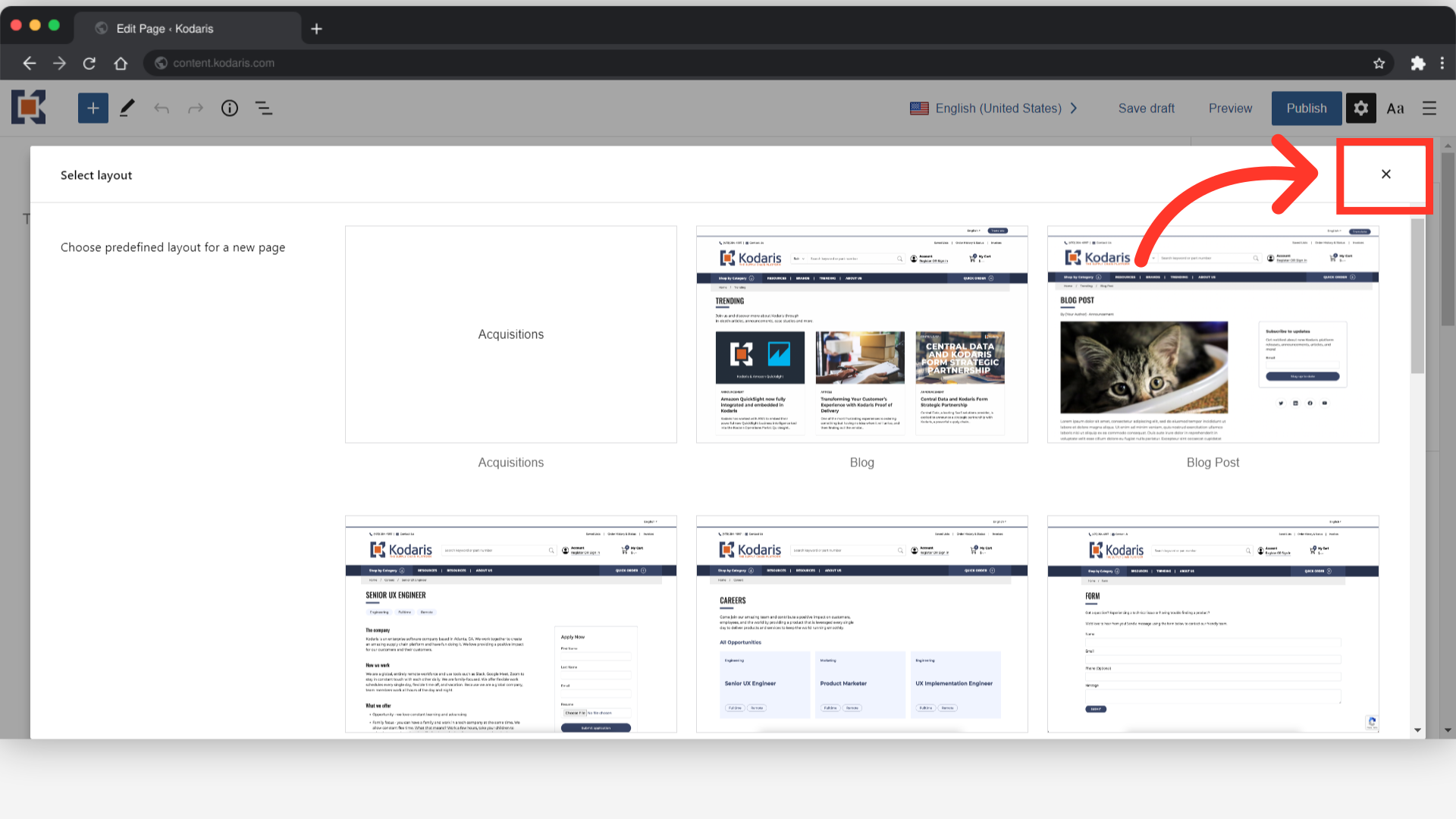Click the dialog scrollbar down arrow
Screen dimensions: 1456x819
click(1417, 730)
